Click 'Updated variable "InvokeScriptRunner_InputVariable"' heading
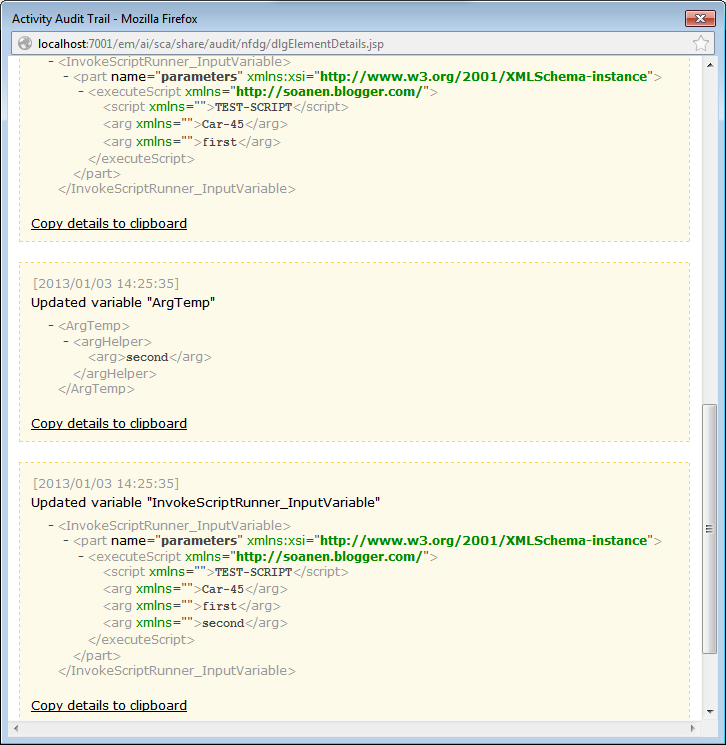 pyautogui.click(x=205, y=503)
